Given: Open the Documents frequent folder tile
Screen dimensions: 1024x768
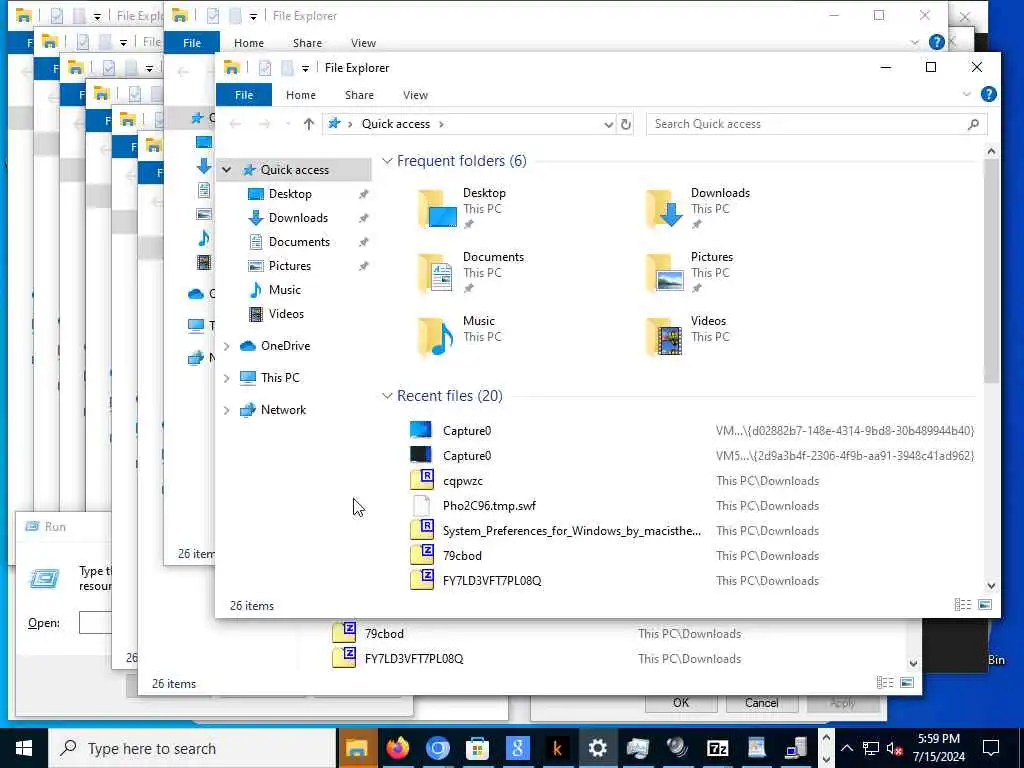Looking at the screenshot, I should tap(470, 273).
